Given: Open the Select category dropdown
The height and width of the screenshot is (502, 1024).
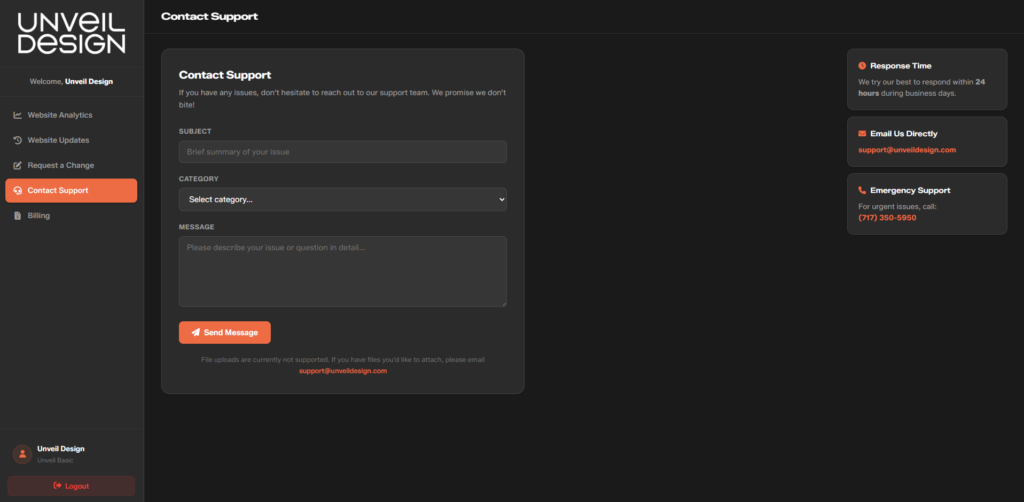Looking at the screenshot, I should (343, 199).
